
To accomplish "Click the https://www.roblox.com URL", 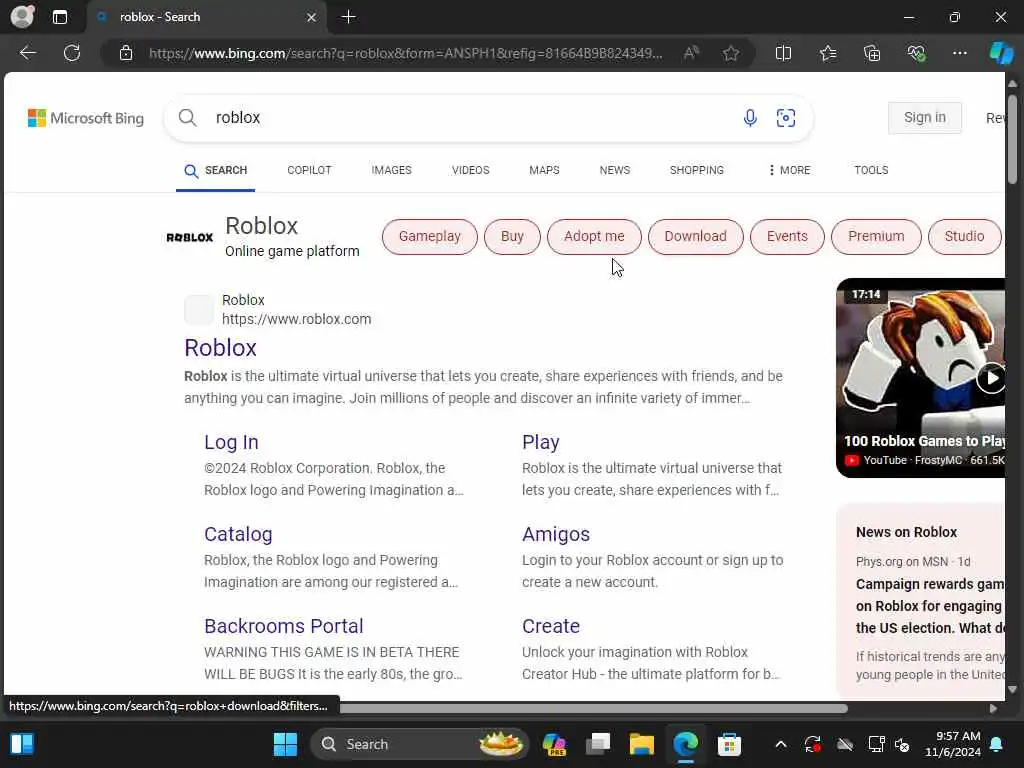I will 296,319.
